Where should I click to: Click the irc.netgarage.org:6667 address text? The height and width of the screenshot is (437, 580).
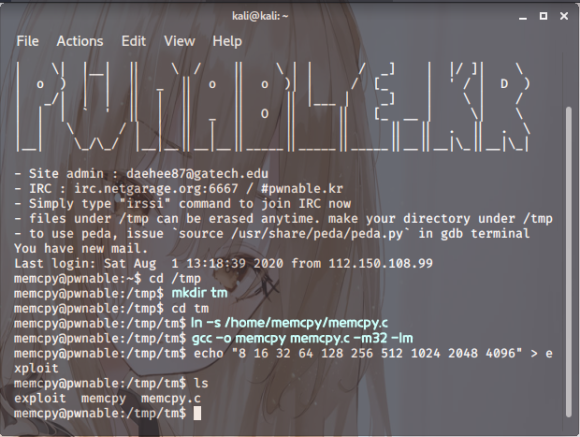click(156, 189)
